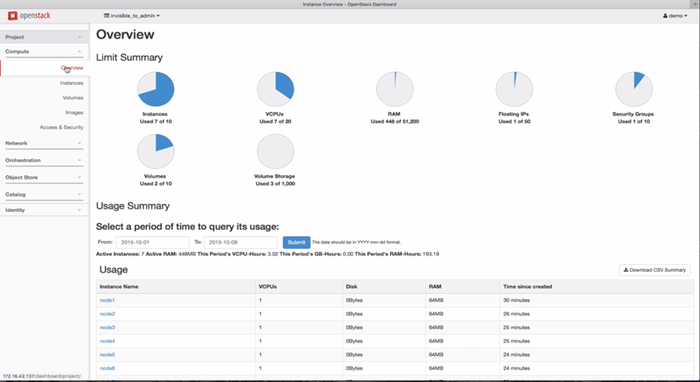700x382 pixels.
Task: Open the node2 instance link
Action: point(107,314)
